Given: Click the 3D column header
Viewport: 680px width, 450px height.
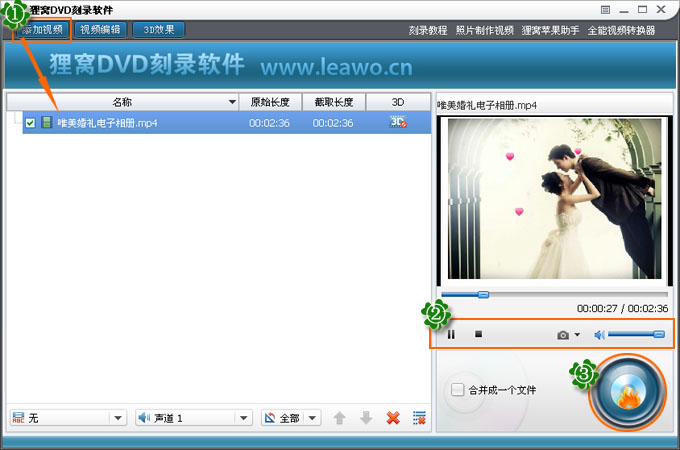Looking at the screenshot, I should pyautogui.click(x=398, y=102).
